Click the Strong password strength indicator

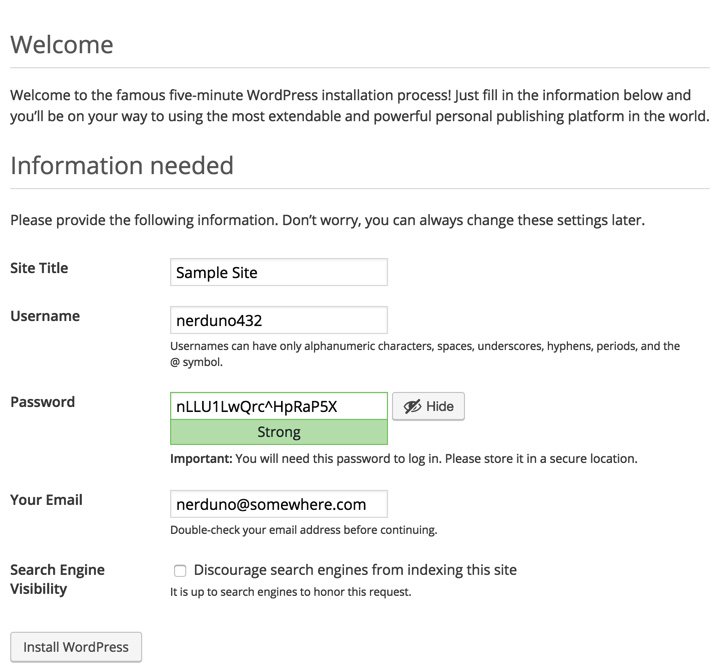[278, 432]
